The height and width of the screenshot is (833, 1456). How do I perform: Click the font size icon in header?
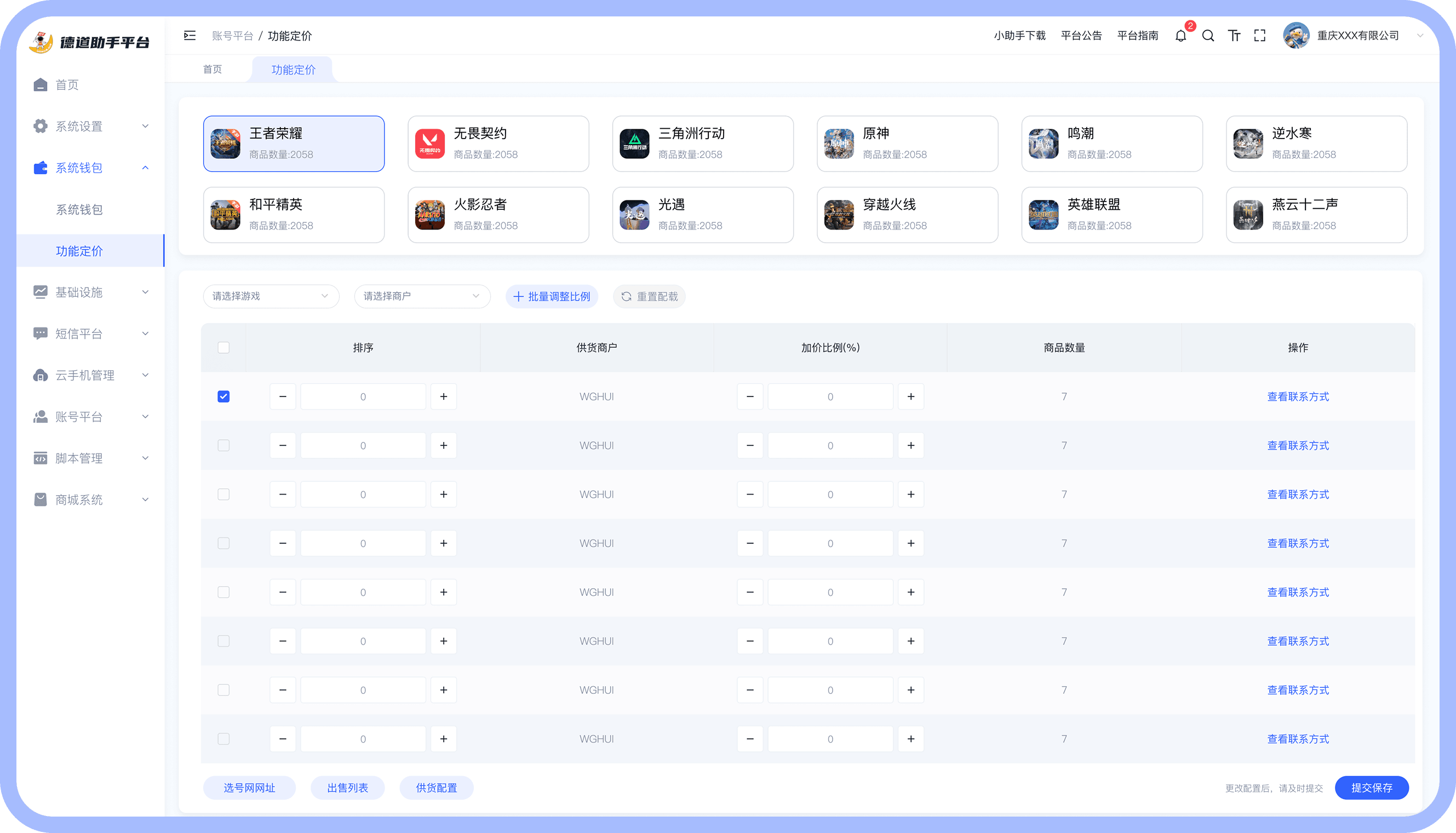tap(1234, 36)
